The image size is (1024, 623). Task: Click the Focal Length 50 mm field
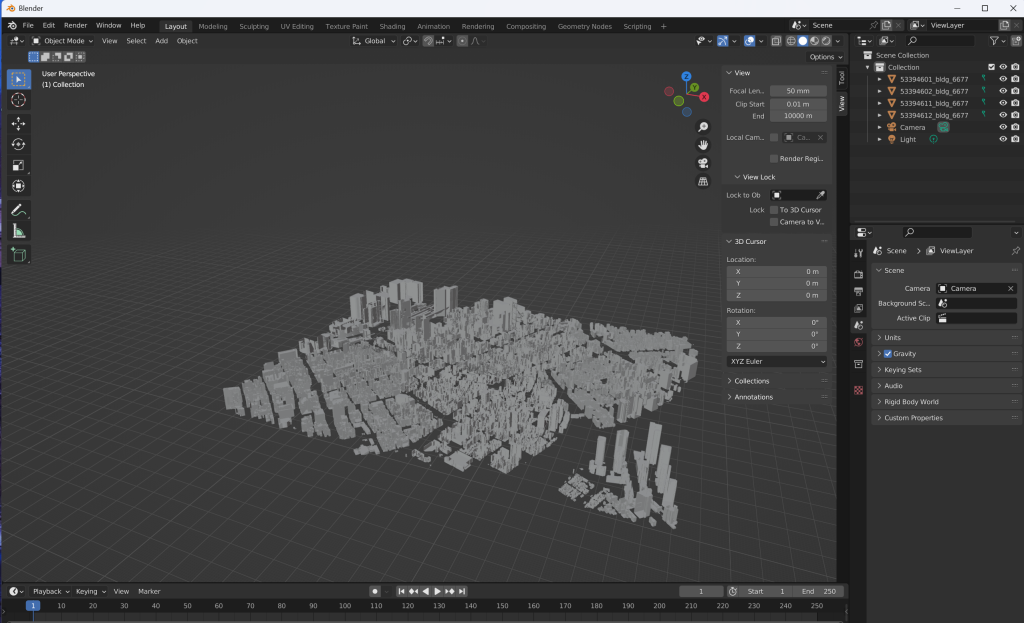797,91
